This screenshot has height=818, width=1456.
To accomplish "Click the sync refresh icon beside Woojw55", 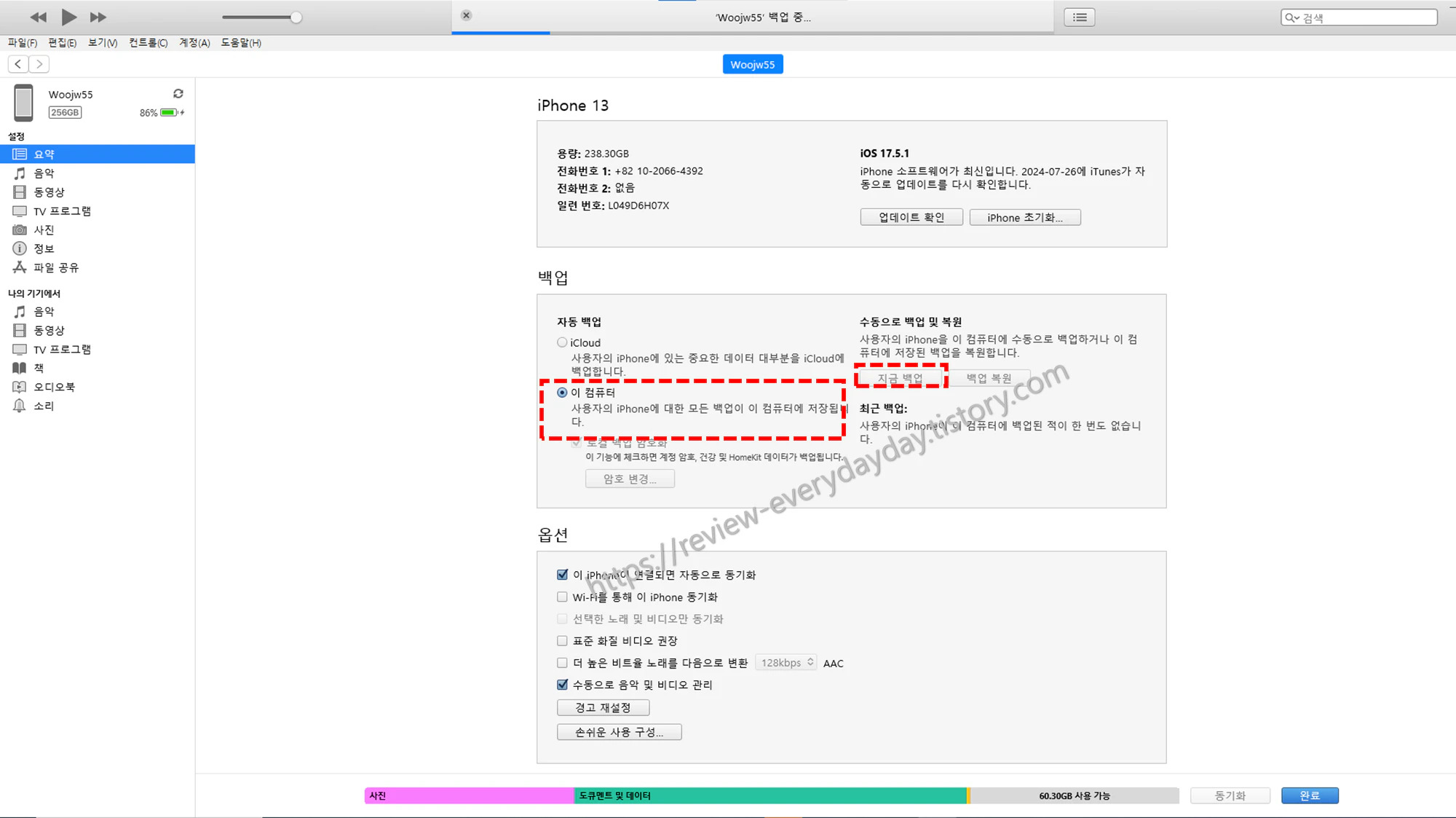I will [x=178, y=94].
